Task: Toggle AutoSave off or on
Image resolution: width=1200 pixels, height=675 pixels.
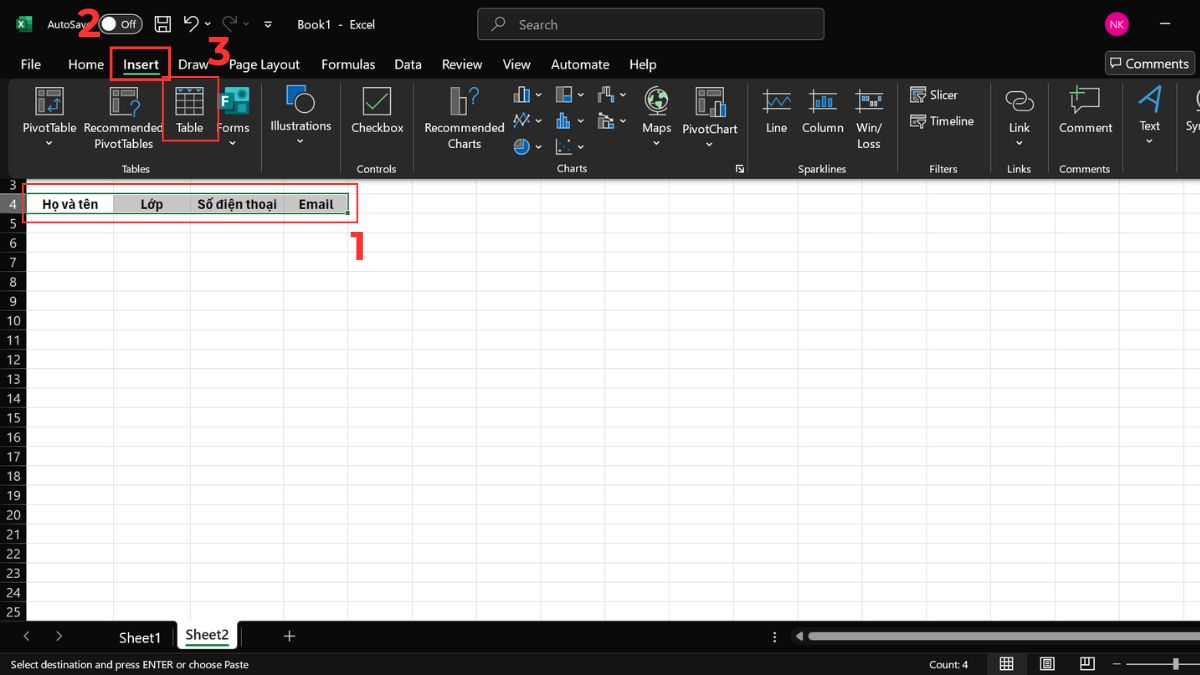Action: (x=119, y=23)
